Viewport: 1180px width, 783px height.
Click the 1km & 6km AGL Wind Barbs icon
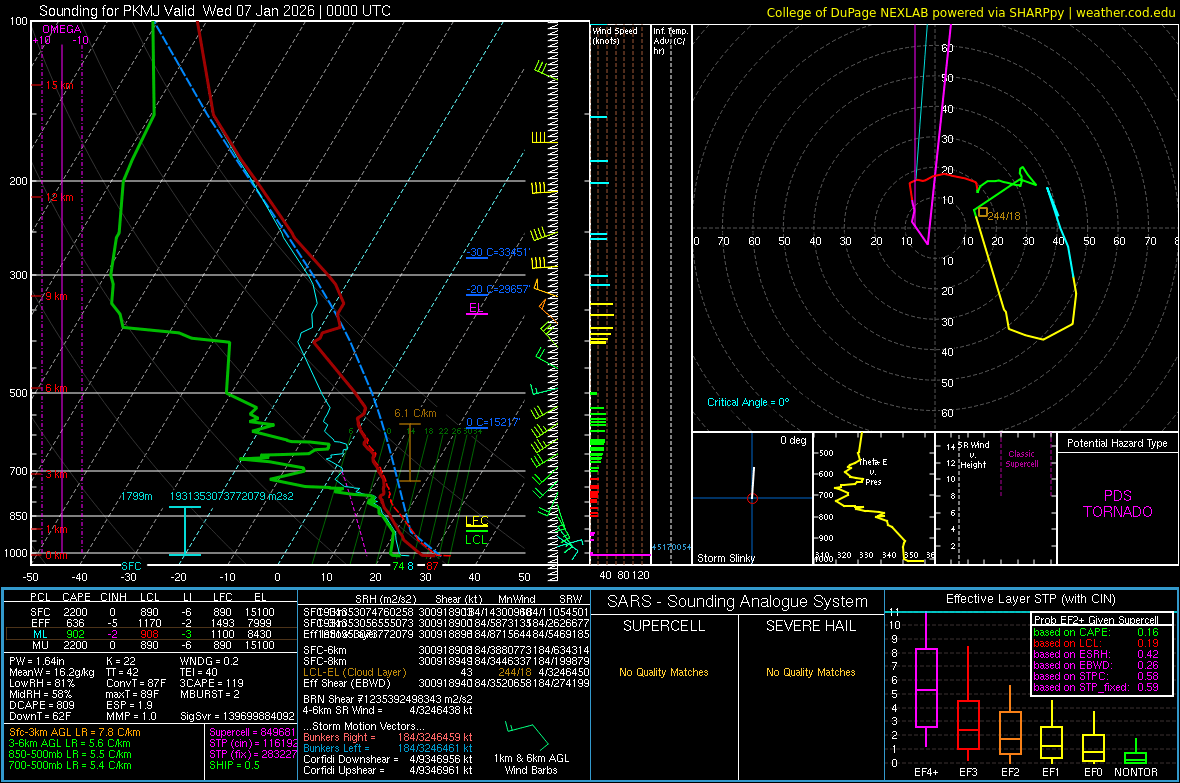coord(530,736)
